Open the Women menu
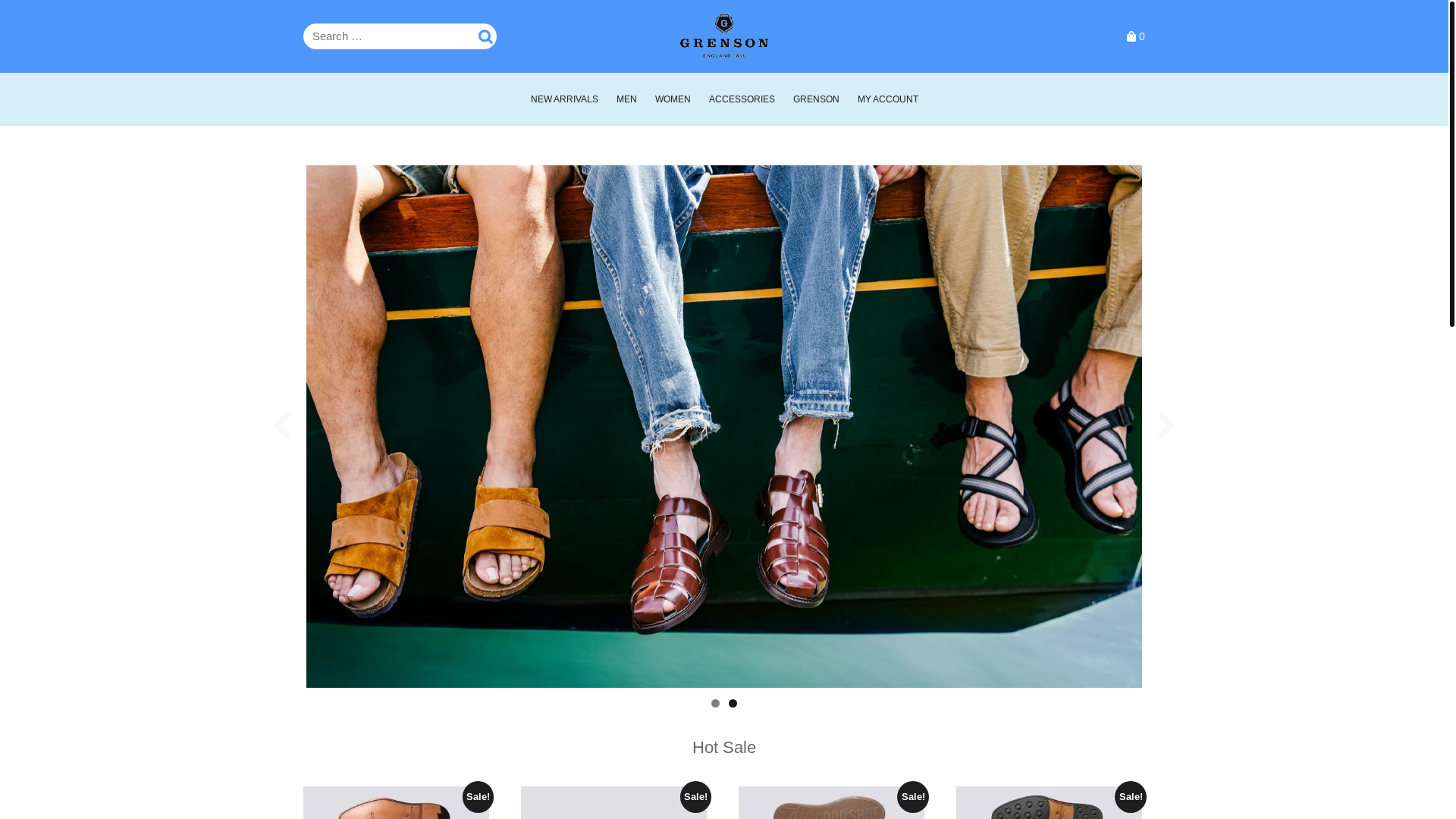Viewport: 1456px width, 819px height. (673, 99)
